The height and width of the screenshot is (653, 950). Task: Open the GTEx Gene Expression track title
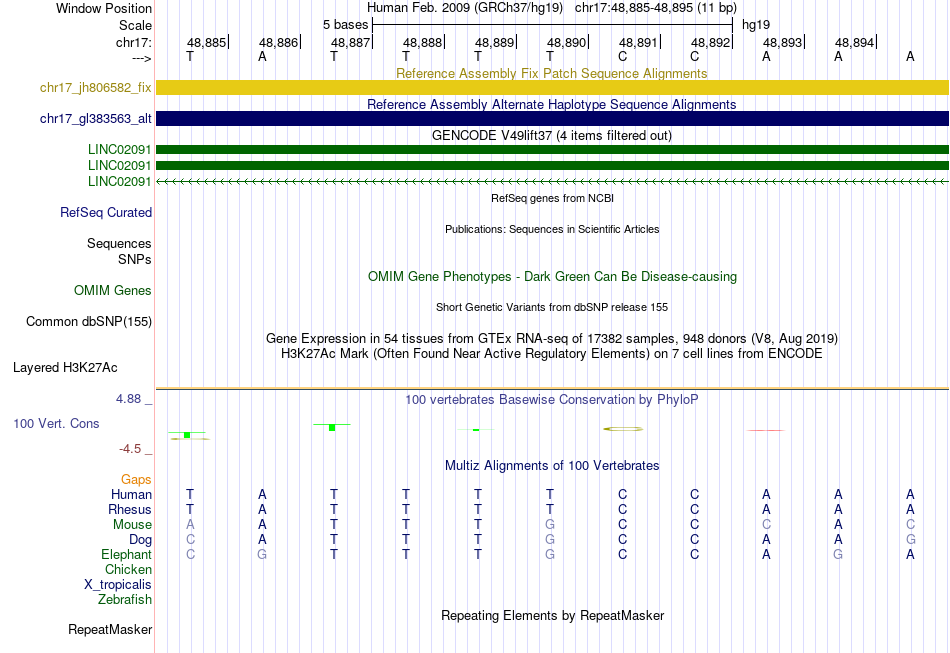click(552, 339)
